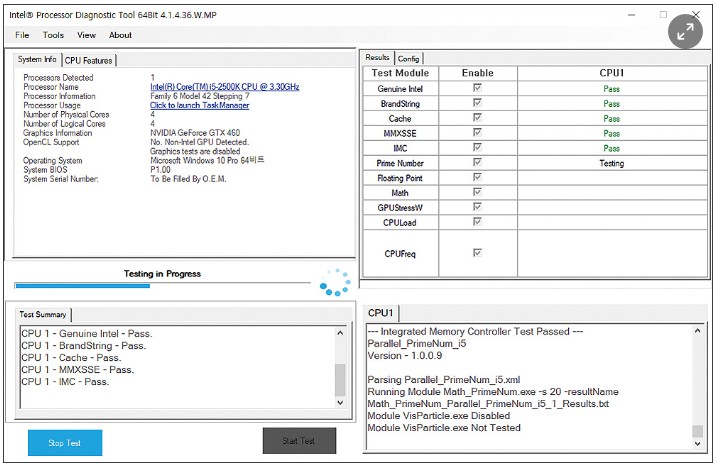Viewport: 717px width, 469px height.
Task: Click the launch TaskManager link
Action: click(199, 105)
